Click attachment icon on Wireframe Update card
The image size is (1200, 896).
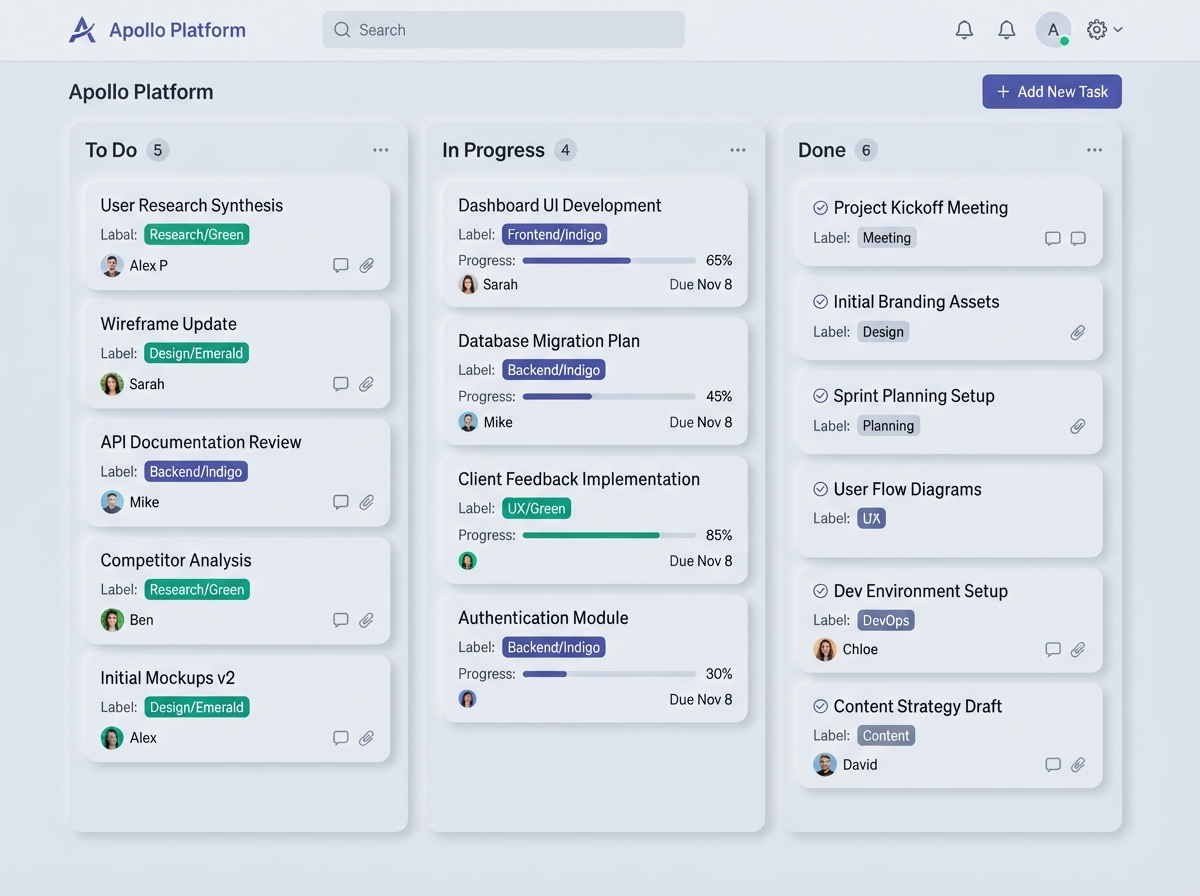click(x=367, y=384)
